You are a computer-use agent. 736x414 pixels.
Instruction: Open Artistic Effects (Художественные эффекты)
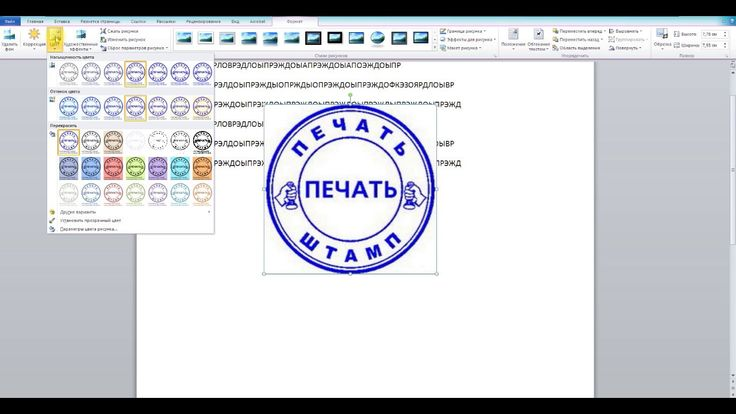point(80,39)
